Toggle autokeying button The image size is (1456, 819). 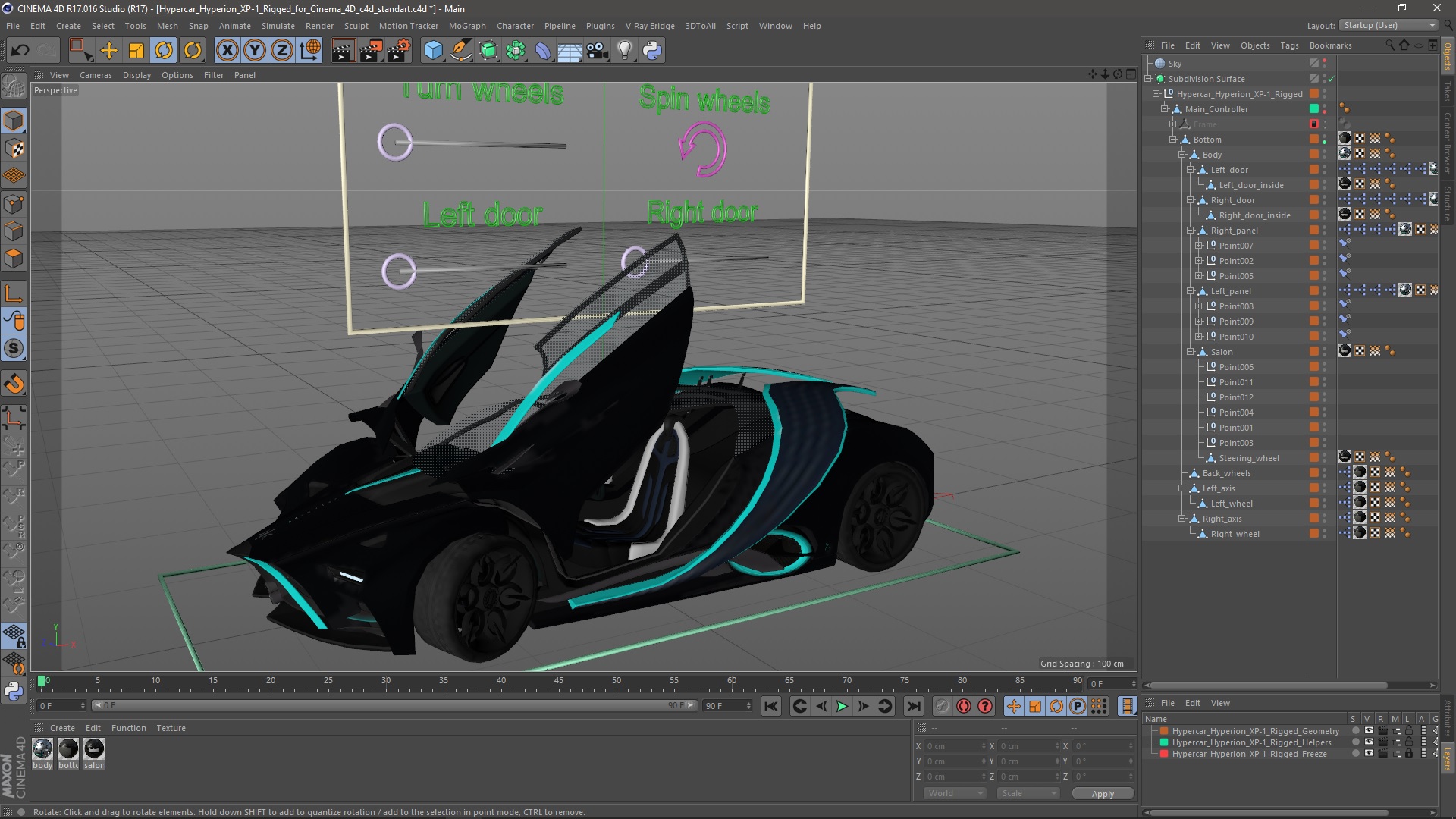[x=963, y=706]
